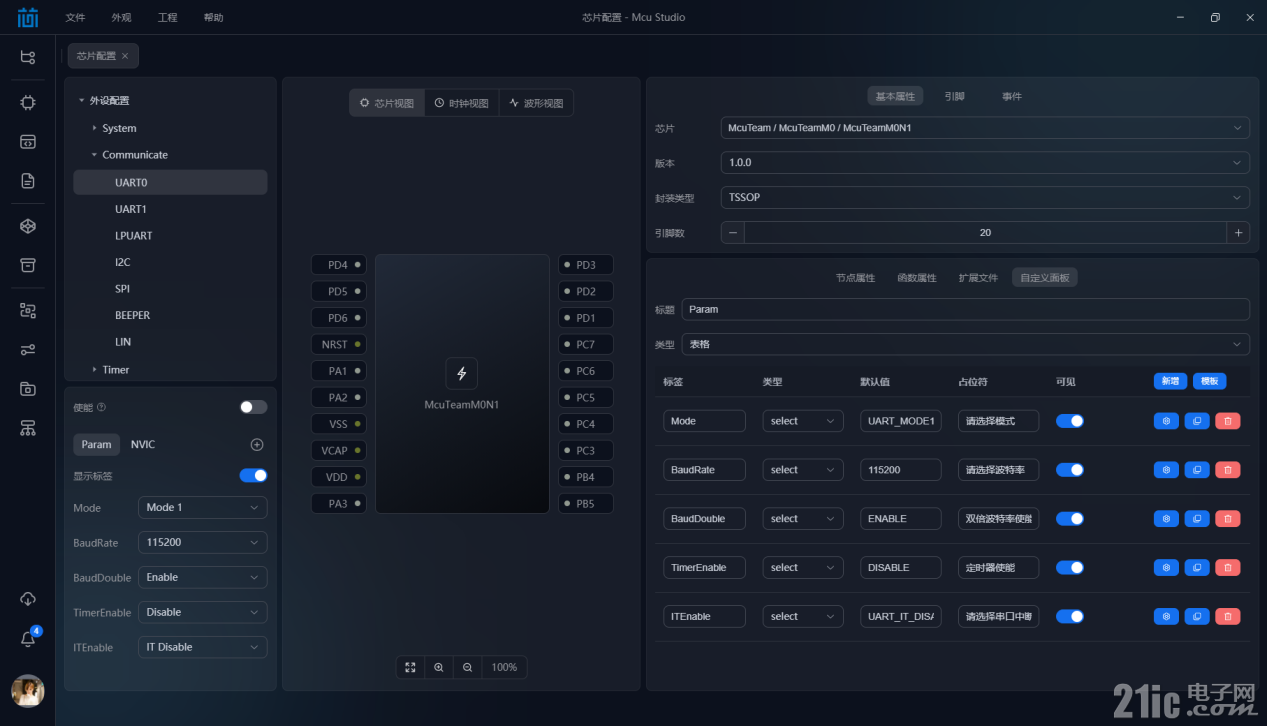
Task: Click the 3D cube package icon in sidebar
Action: point(28,226)
